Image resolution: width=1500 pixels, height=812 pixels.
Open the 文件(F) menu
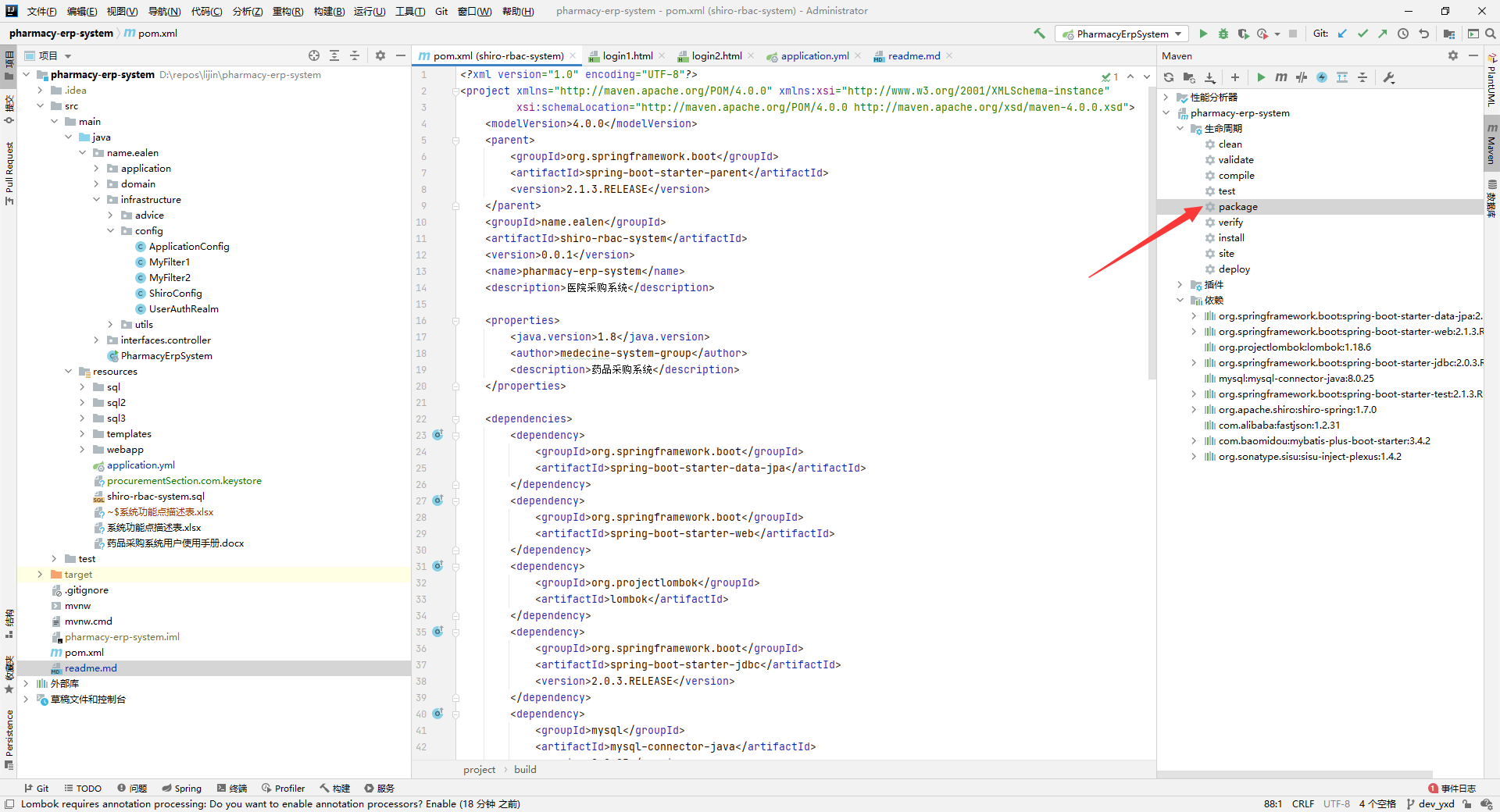click(41, 11)
